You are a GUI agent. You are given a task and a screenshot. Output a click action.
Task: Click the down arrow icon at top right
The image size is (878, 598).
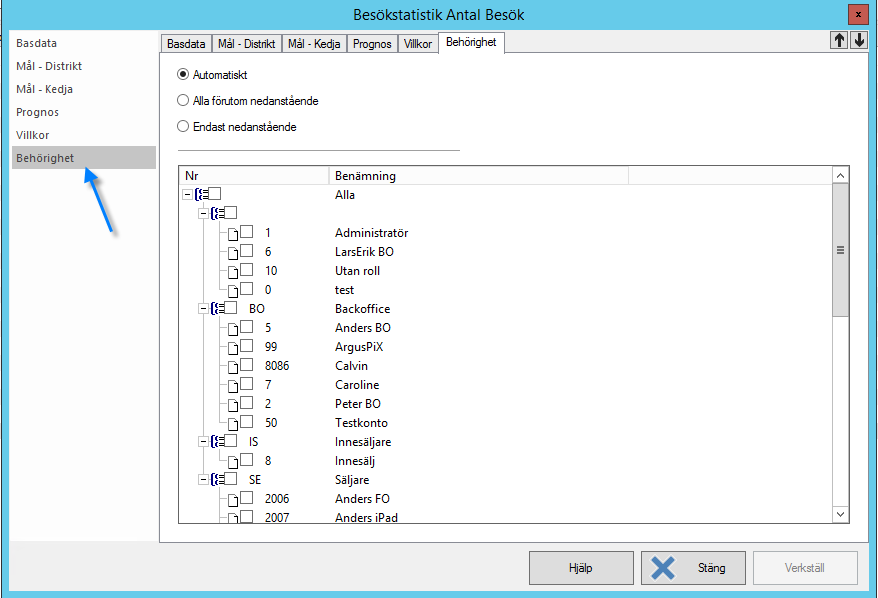860,40
